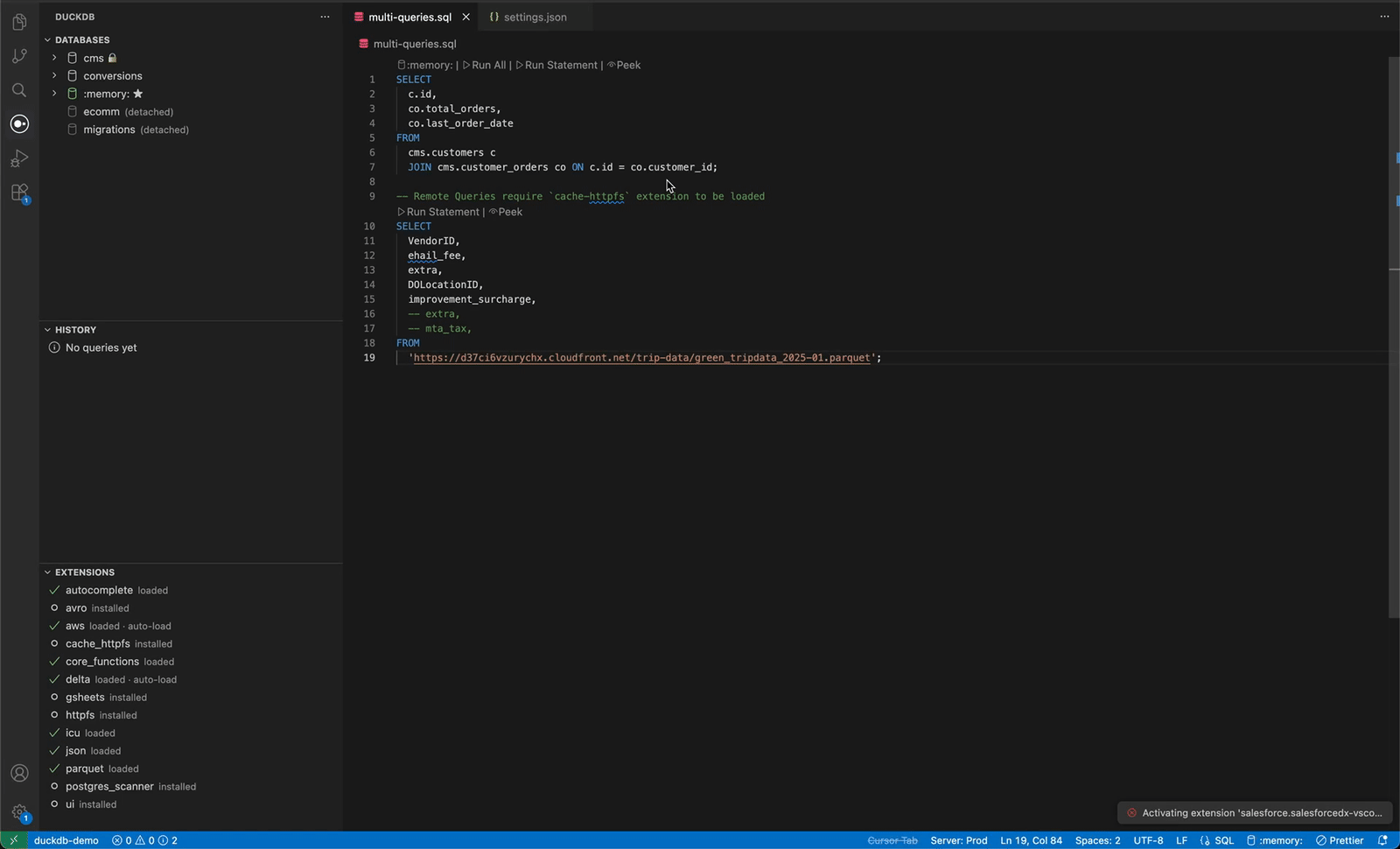The width and height of the screenshot is (1400, 849).
Task: Collapse the HISTORY section
Action: [x=48, y=330]
